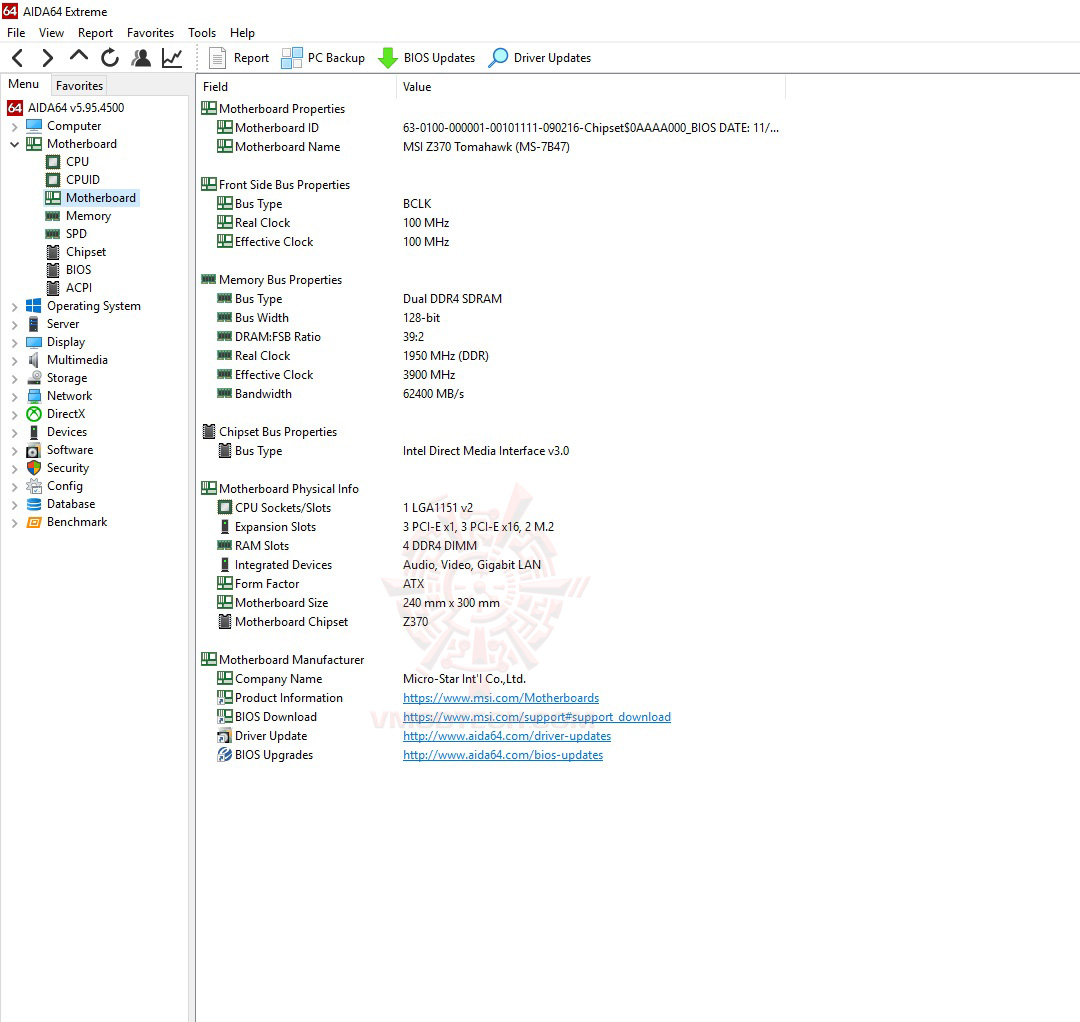Expand the Network tree node
The image size is (1080, 1022).
tap(14, 397)
